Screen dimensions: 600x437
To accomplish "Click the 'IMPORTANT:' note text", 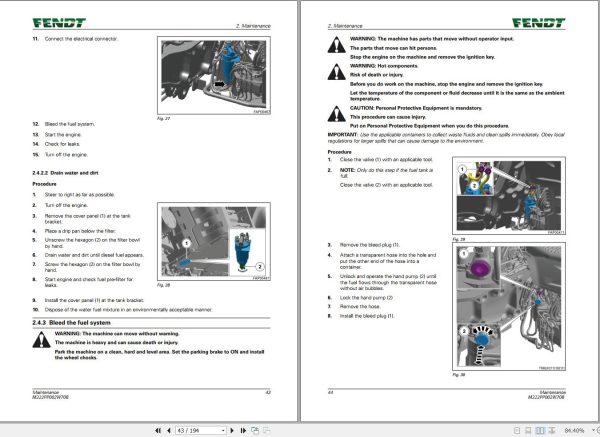I will click(x=446, y=138).
